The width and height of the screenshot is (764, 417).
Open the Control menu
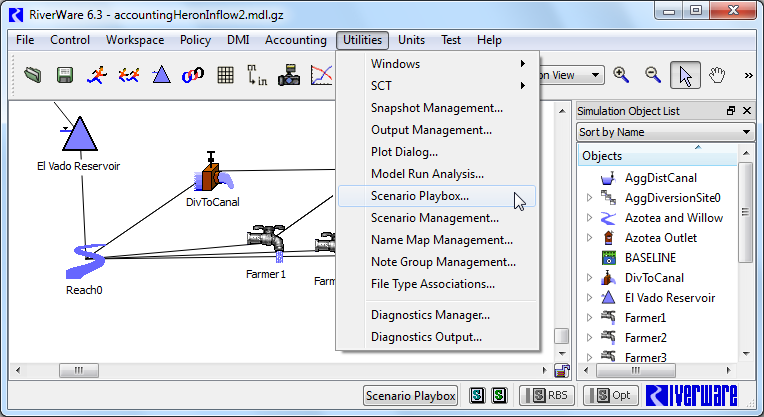70,40
